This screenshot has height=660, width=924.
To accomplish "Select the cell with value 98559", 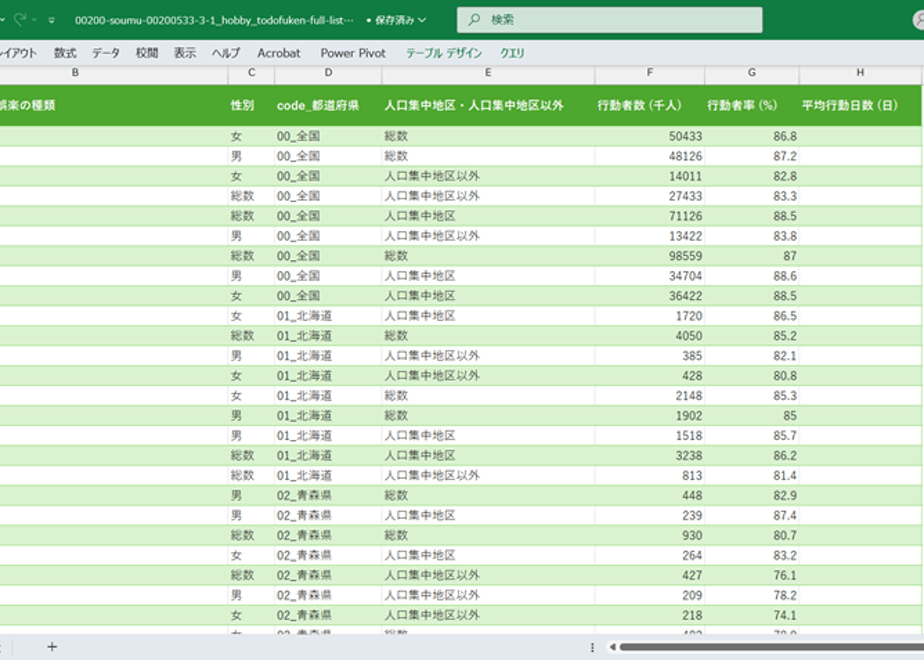I will (x=649, y=256).
